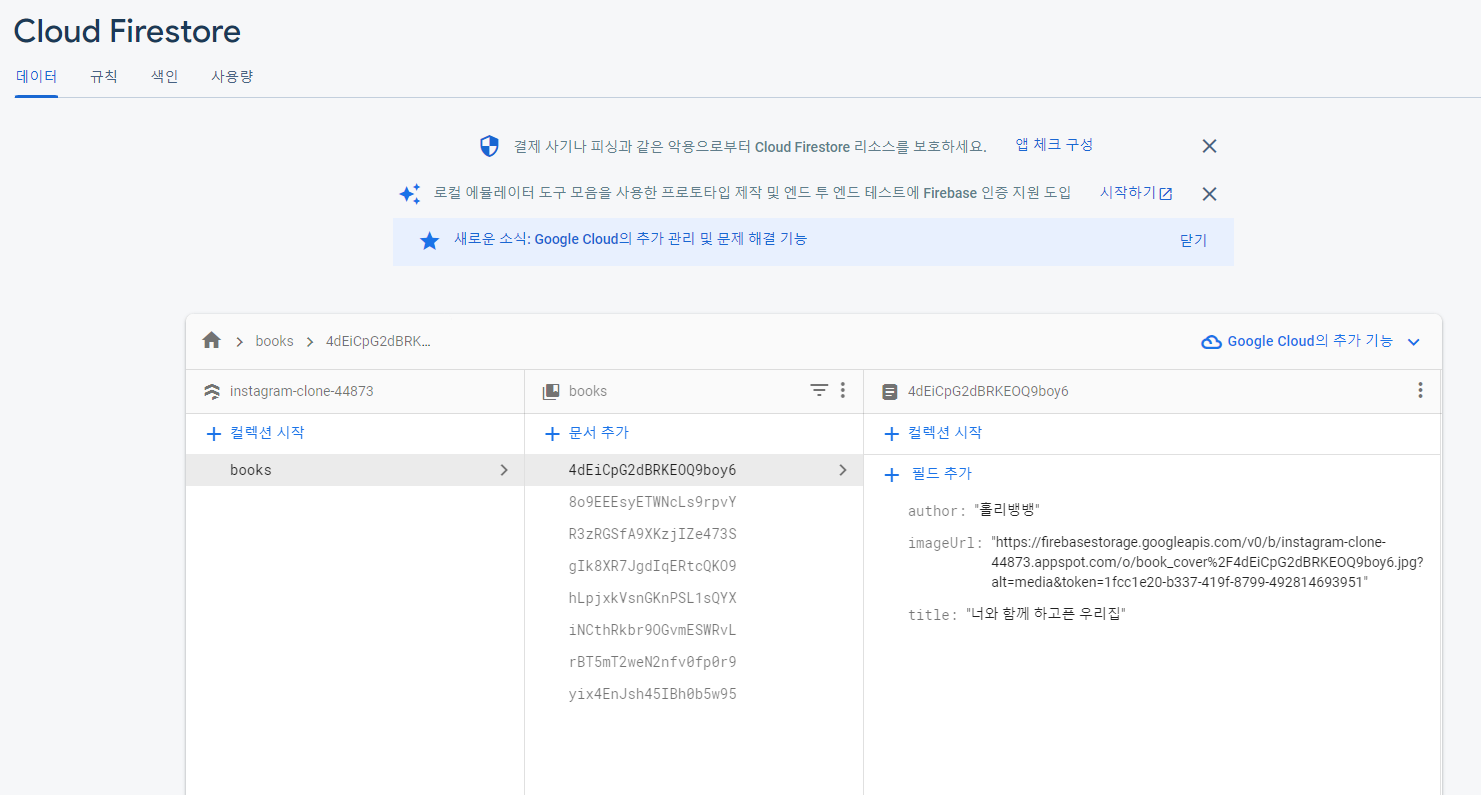Screen dimensions: 1481x795
Task: Click the star icon in Google Cloud news banner
Action: 430,241
